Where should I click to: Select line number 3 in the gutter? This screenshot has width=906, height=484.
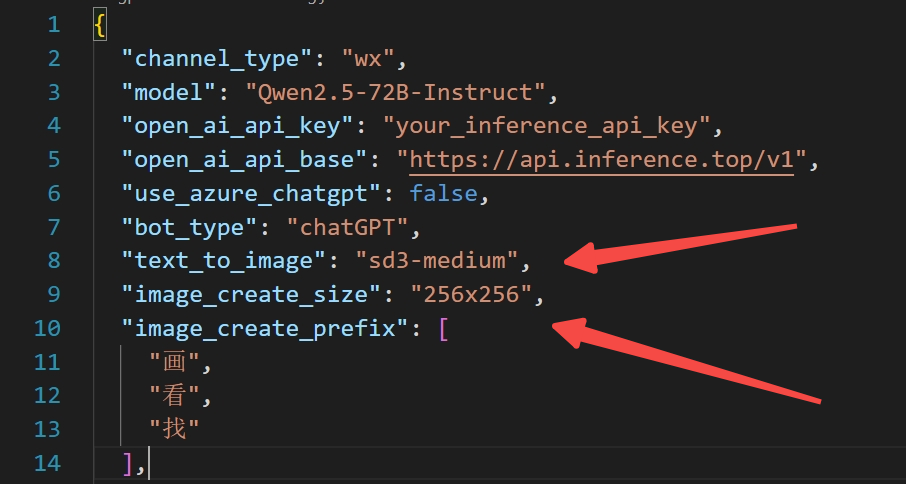[x=53, y=93]
